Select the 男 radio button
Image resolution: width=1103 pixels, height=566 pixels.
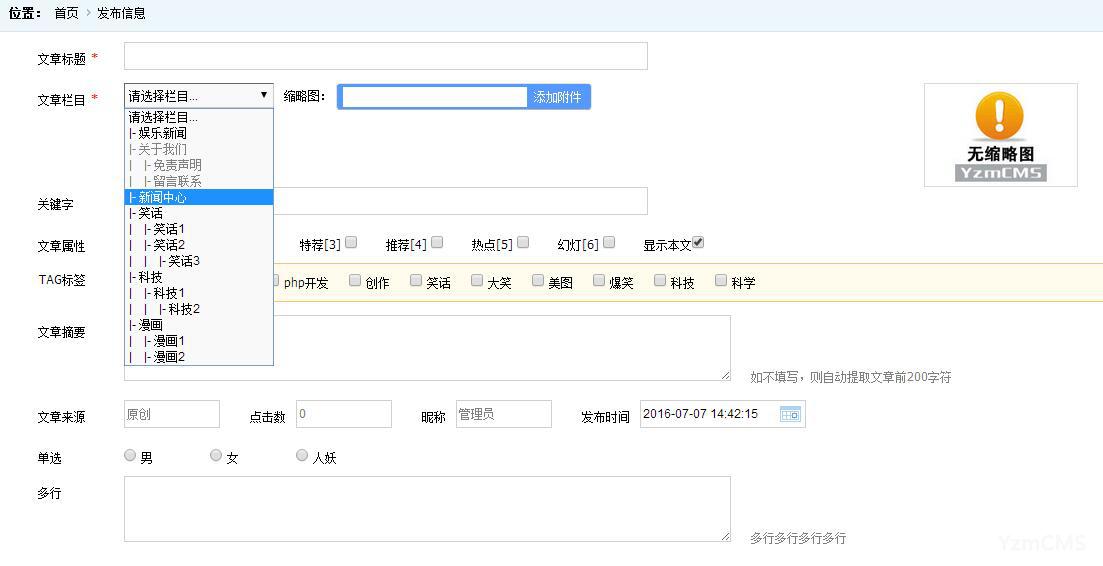point(130,455)
